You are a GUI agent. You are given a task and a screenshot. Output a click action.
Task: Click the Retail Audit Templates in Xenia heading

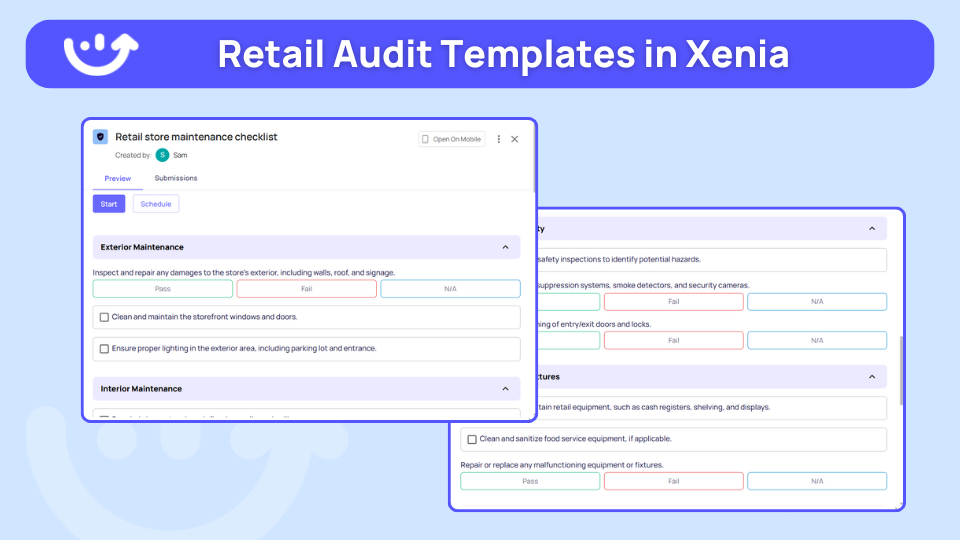[x=503, y=54]
